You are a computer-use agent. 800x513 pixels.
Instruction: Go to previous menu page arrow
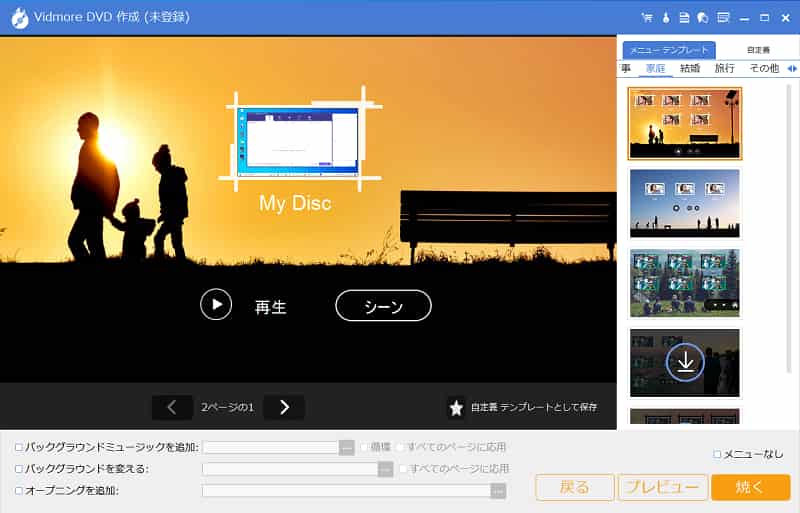click(172, 407)
